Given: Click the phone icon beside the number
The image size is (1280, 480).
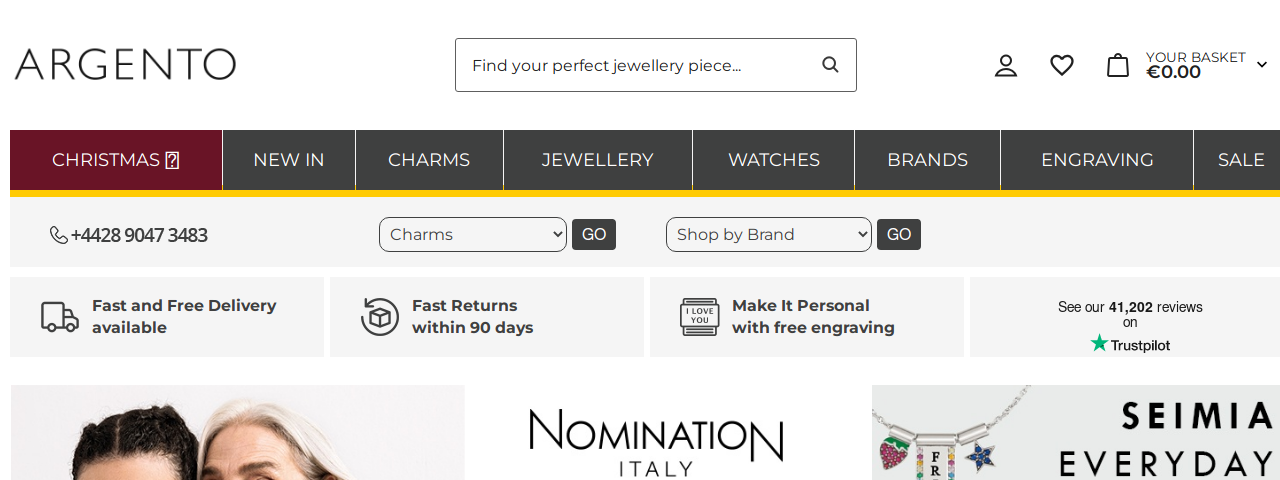Looking at the screenshot, I should [59, 235].
